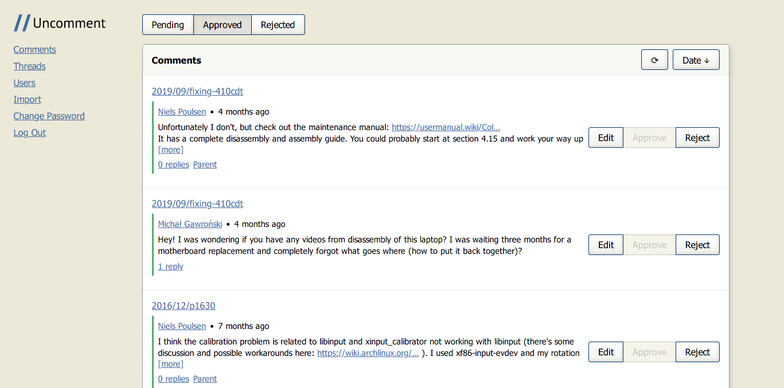The height and width of the screenshot is (388, 784).
Task: Switch to the Pending tab
Action: (168, 24)
